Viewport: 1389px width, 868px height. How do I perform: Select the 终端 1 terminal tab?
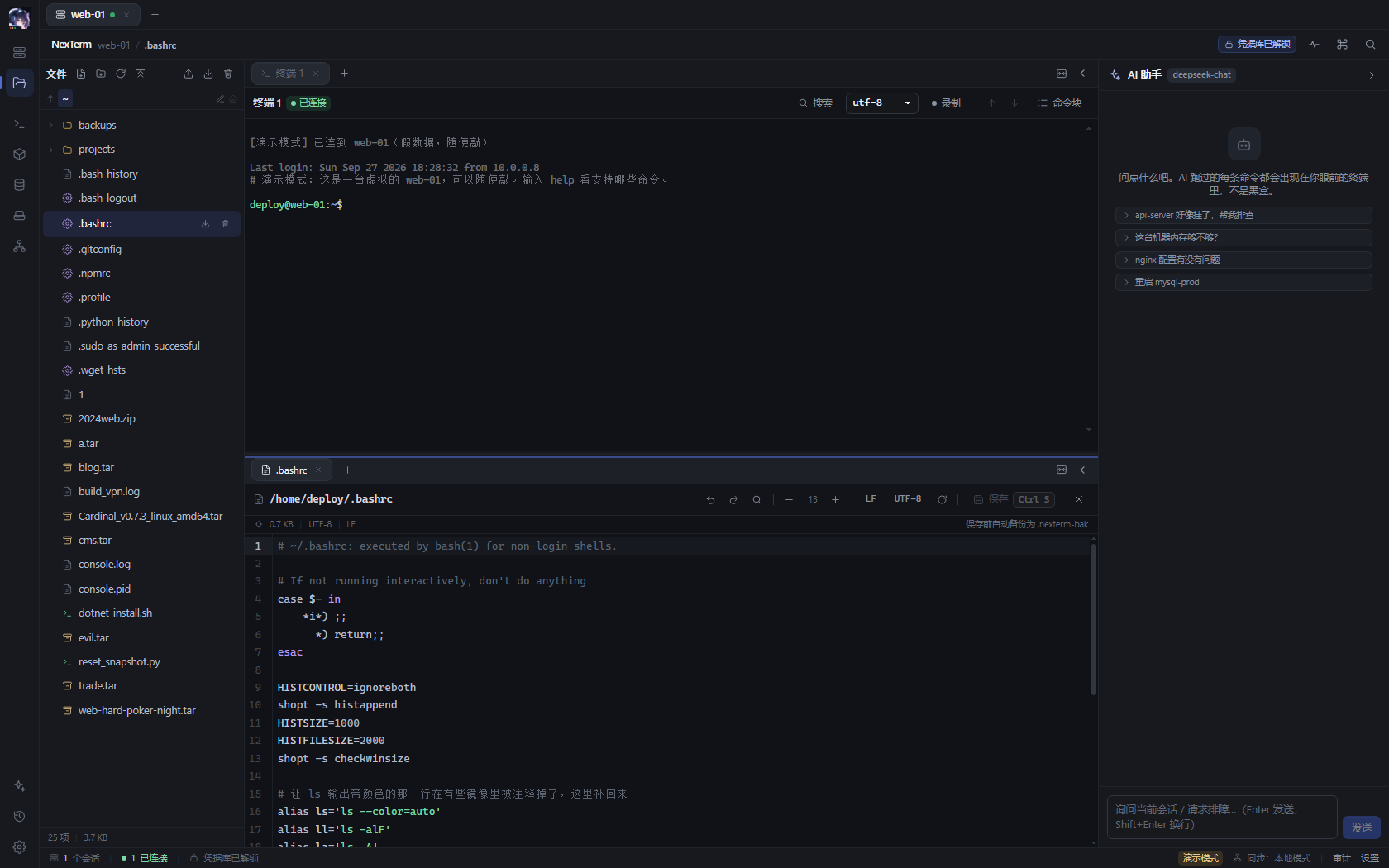point(290,74)
